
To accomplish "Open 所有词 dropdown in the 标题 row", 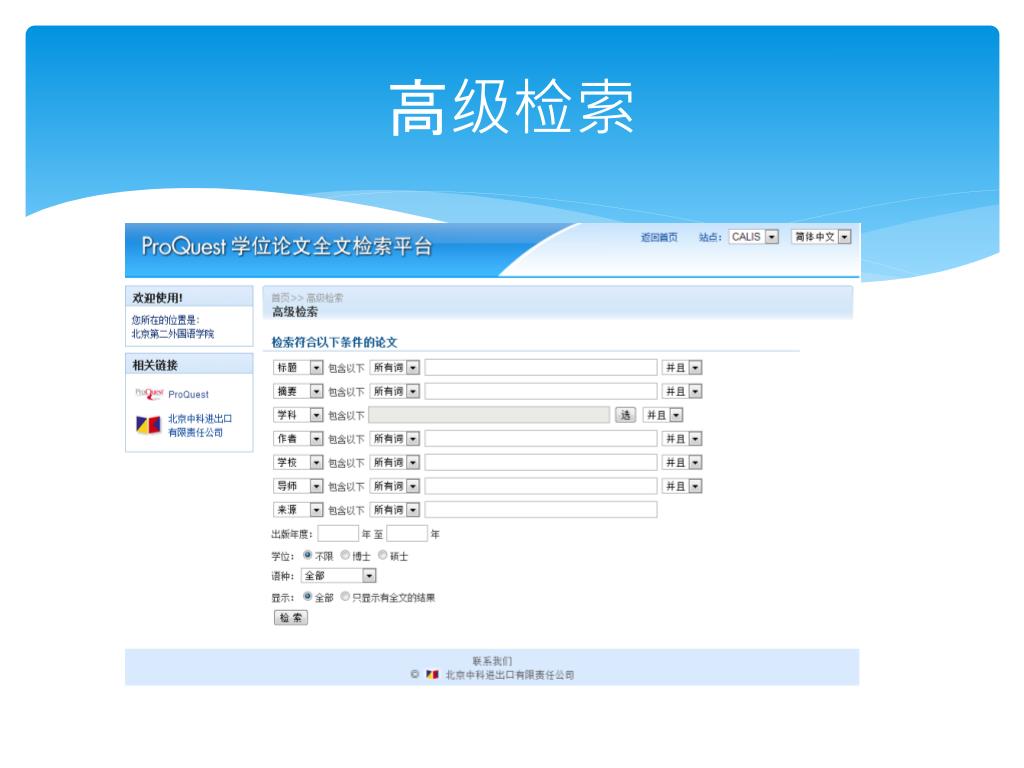I will click(x=395, y=368).
